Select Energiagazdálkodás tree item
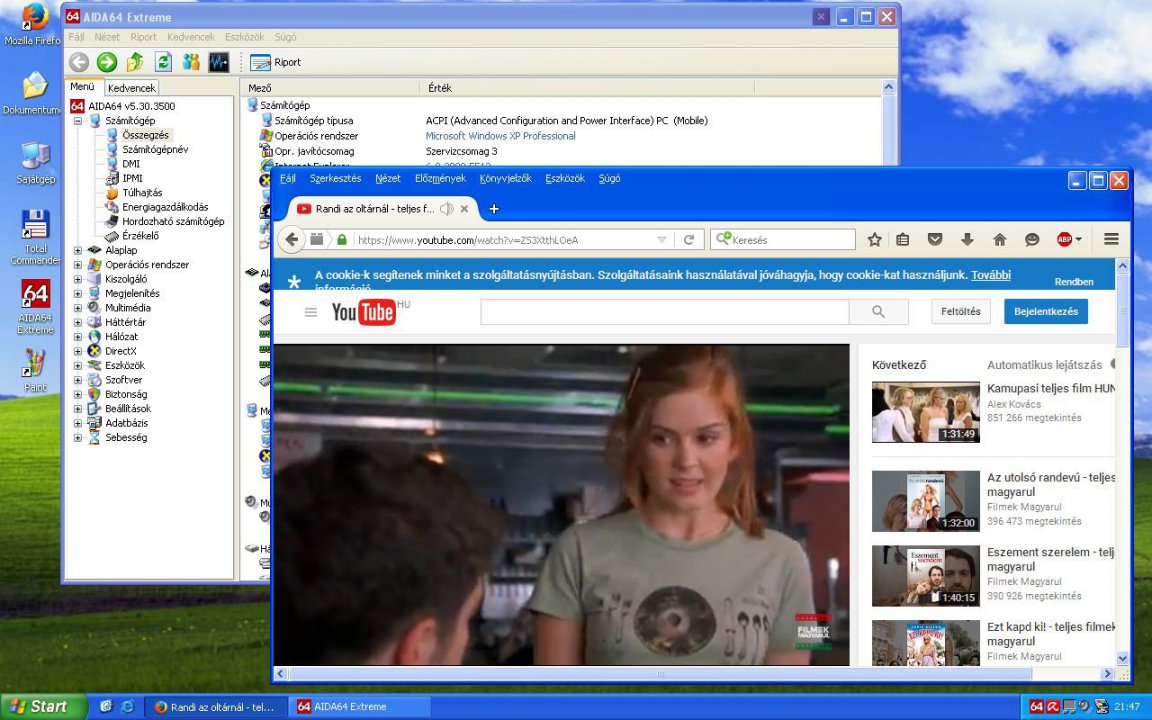Image resolution: width=1152 pixels, height=720 pixels. coord(165,207)
